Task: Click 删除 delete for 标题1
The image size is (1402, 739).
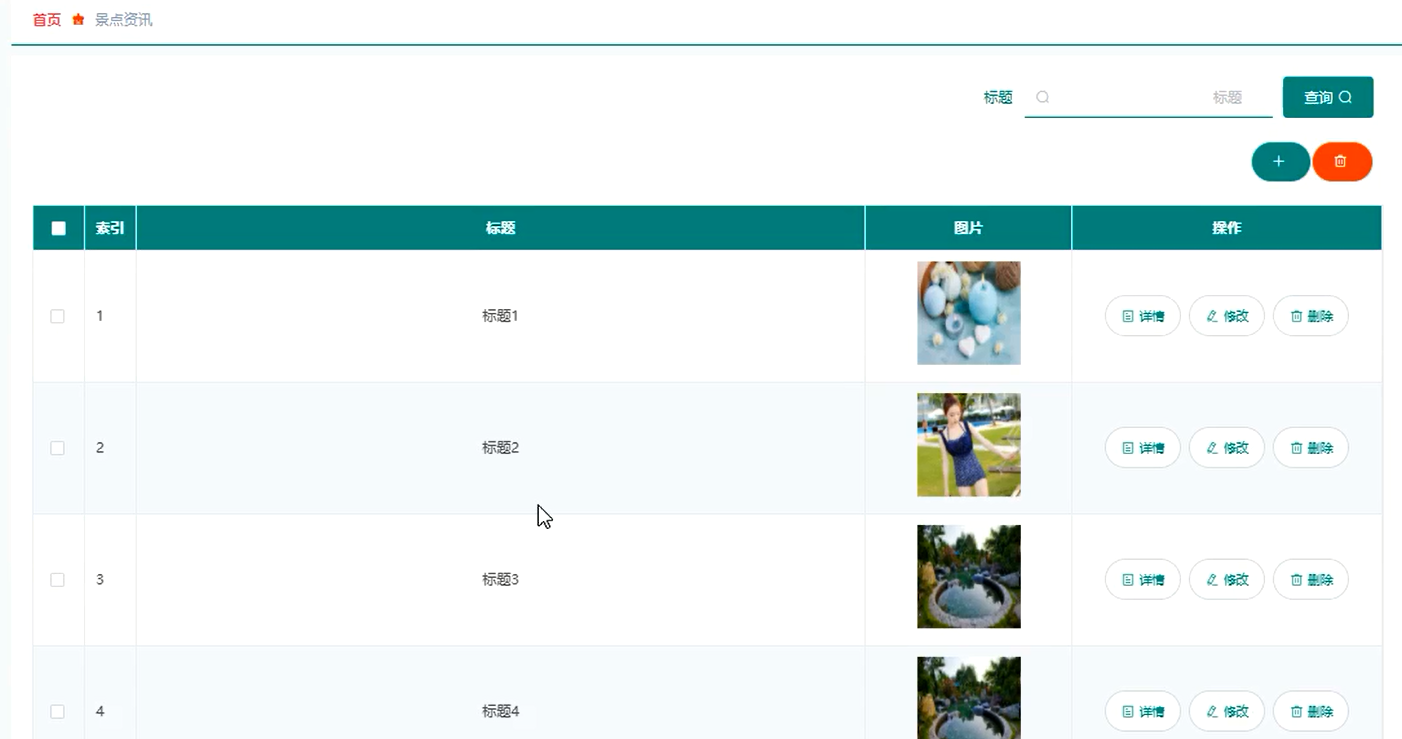Action: tap(1311, 316)
